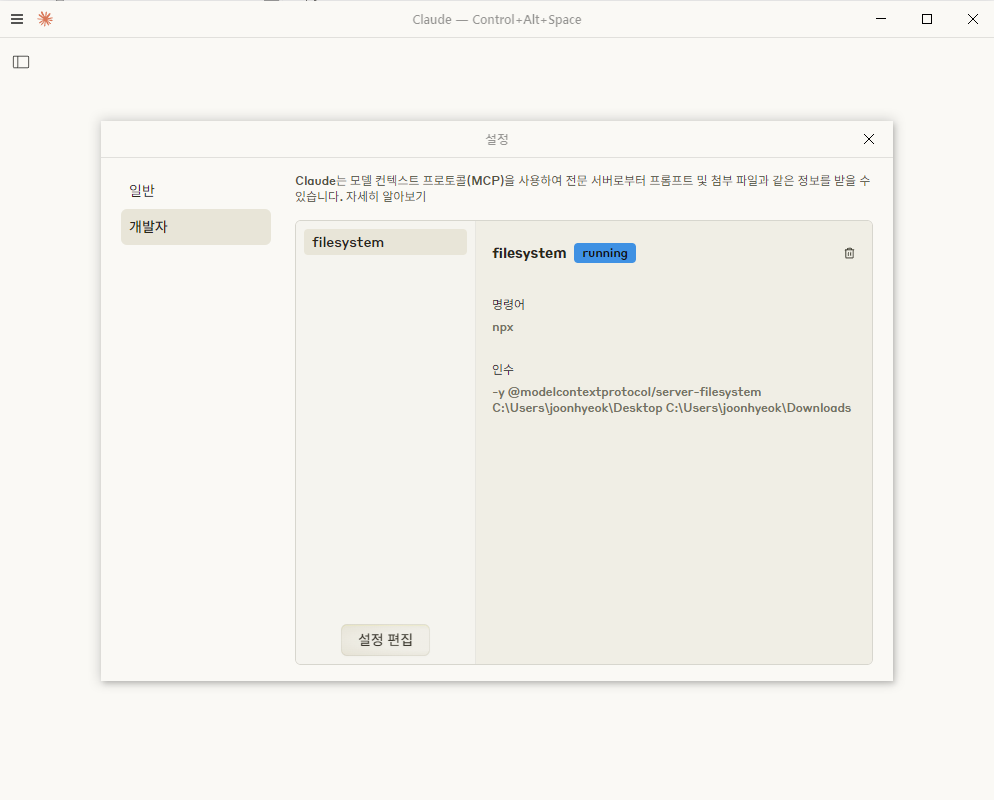Click the 명령어 label
This screenshot has width=994, height=800.
508,304
